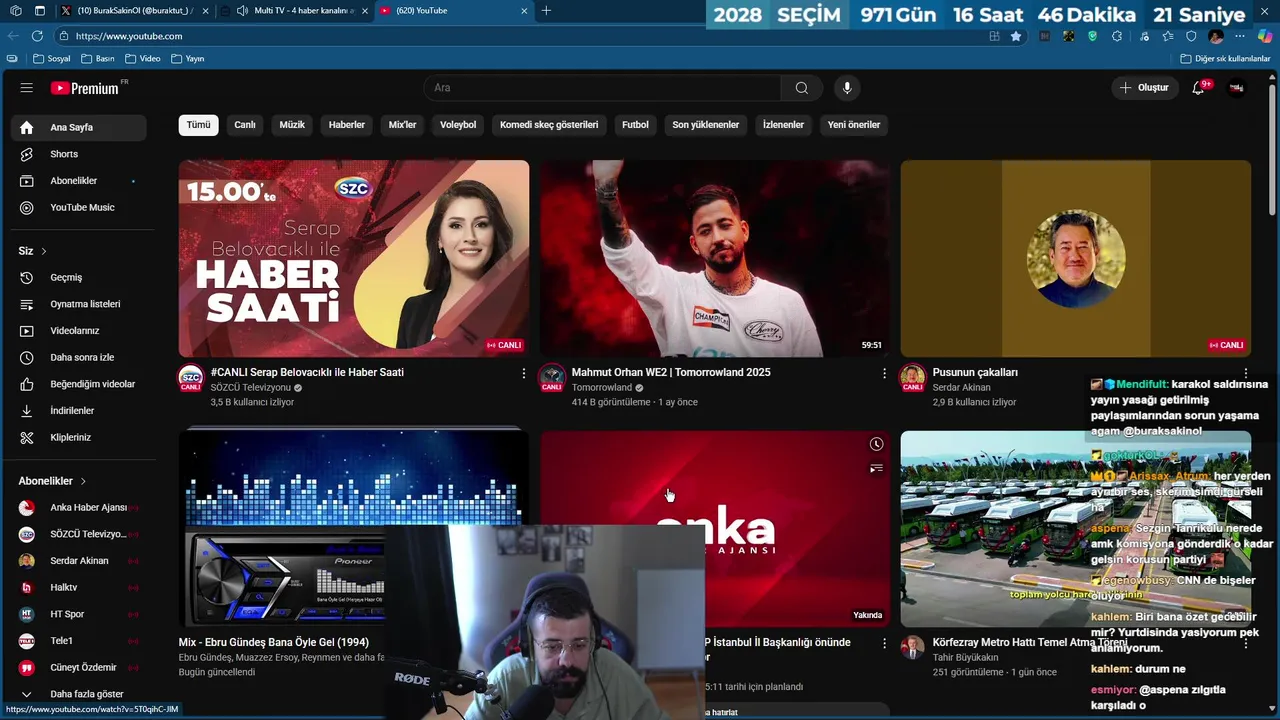Add Anka video to queue icon

[876, 468]
